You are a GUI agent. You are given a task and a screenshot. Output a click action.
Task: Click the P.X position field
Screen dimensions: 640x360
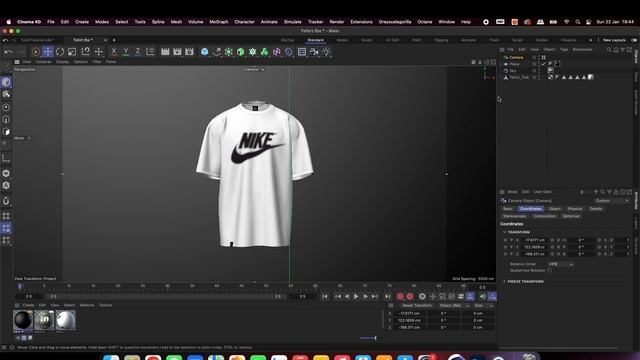click(x=535, y=240)
